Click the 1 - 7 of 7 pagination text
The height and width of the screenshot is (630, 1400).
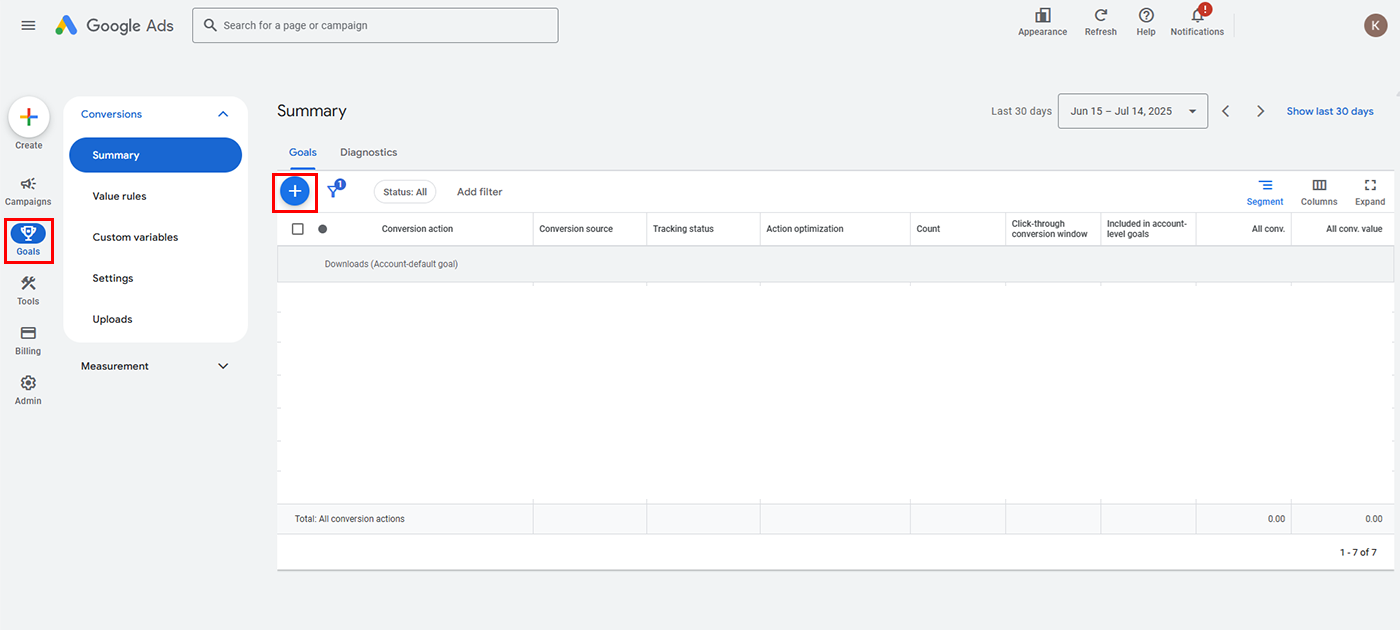tap(1358, 552)
